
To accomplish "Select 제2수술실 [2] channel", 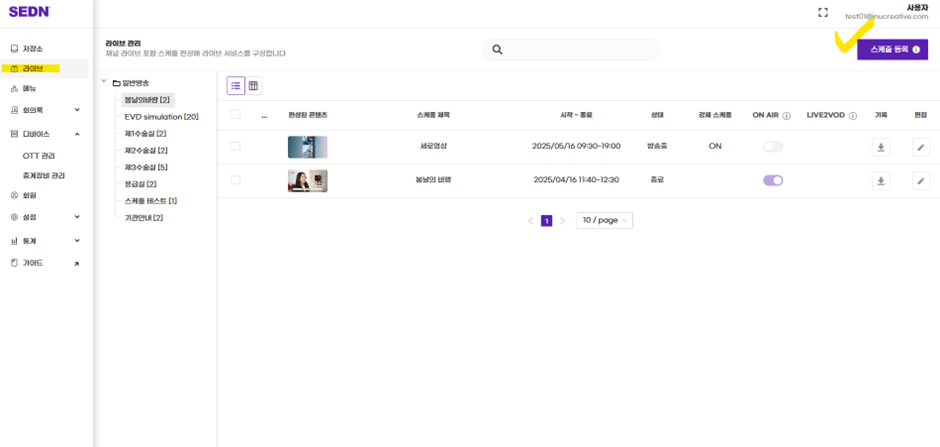I will point(146,150).
